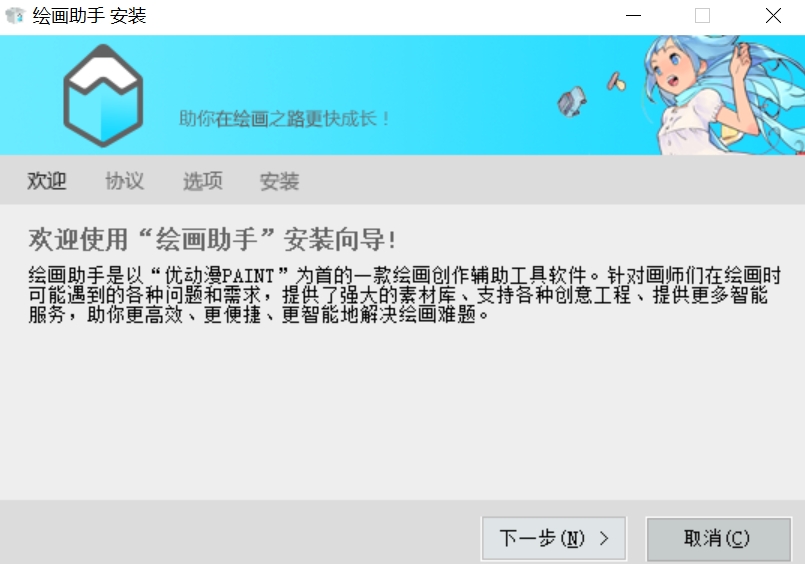Click the description paragraph about 优动漫PAINT

[405, 295]
